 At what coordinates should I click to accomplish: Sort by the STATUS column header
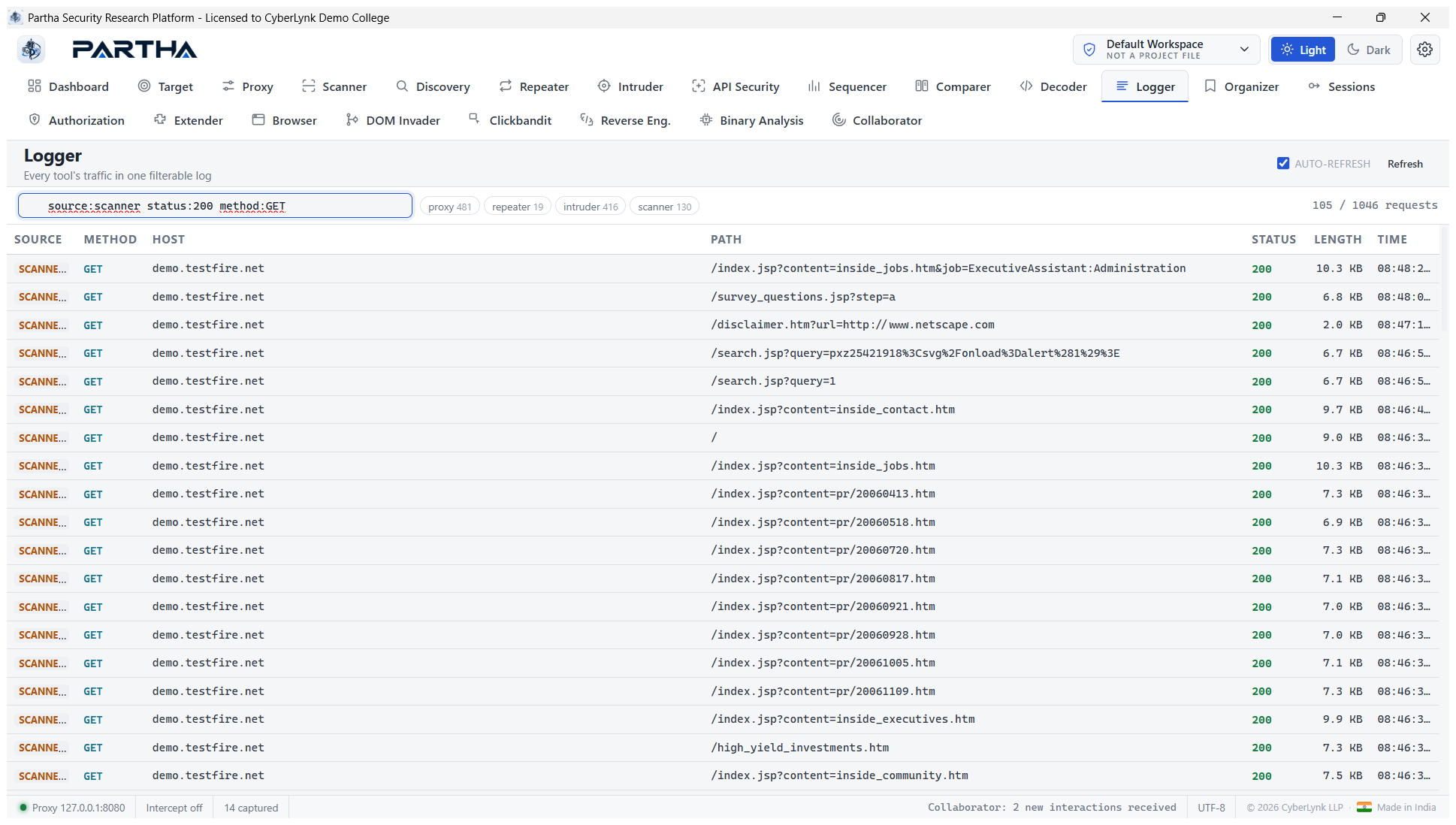coord(1273,240)
